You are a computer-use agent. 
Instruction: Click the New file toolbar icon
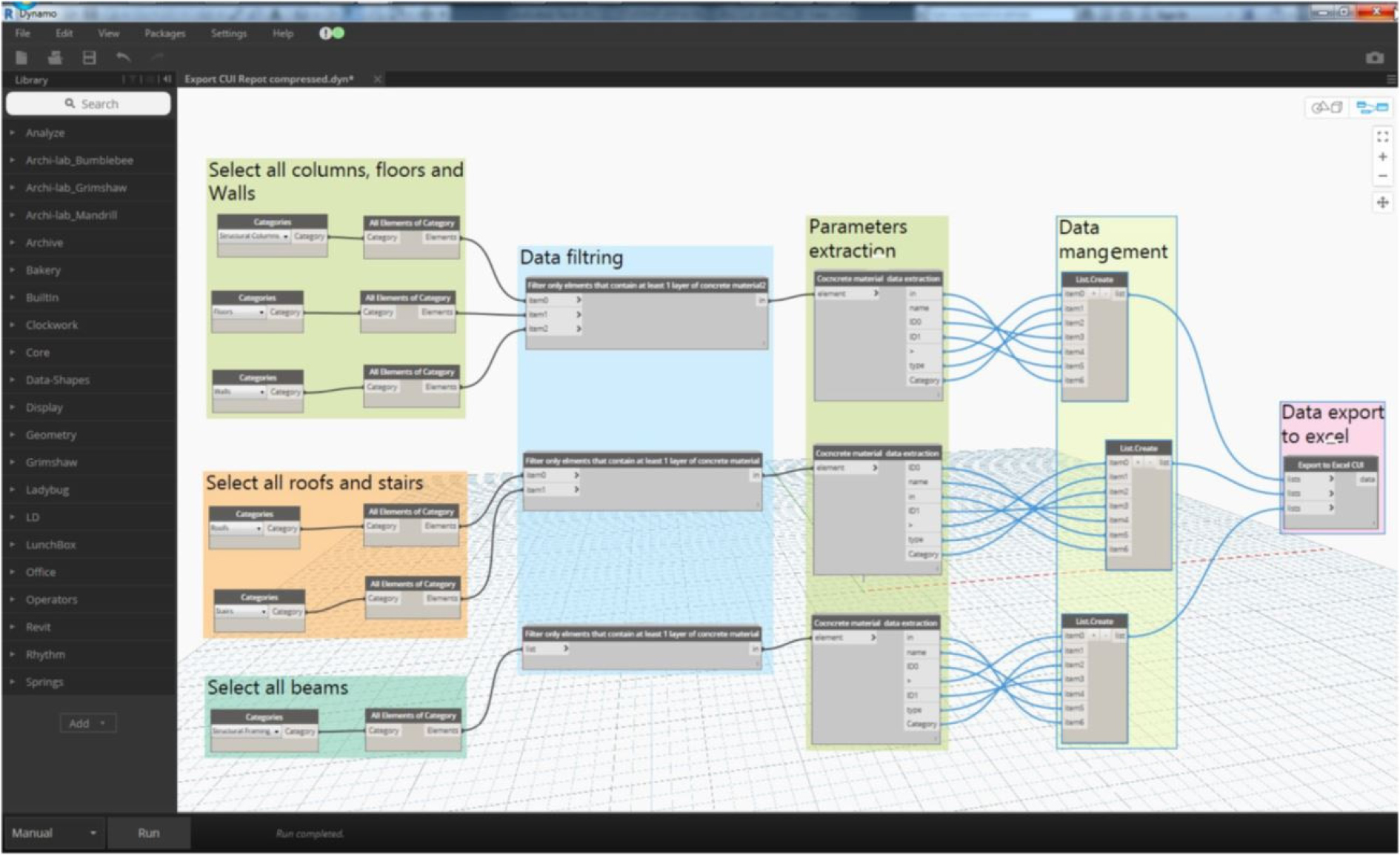[x=21, y=58]
